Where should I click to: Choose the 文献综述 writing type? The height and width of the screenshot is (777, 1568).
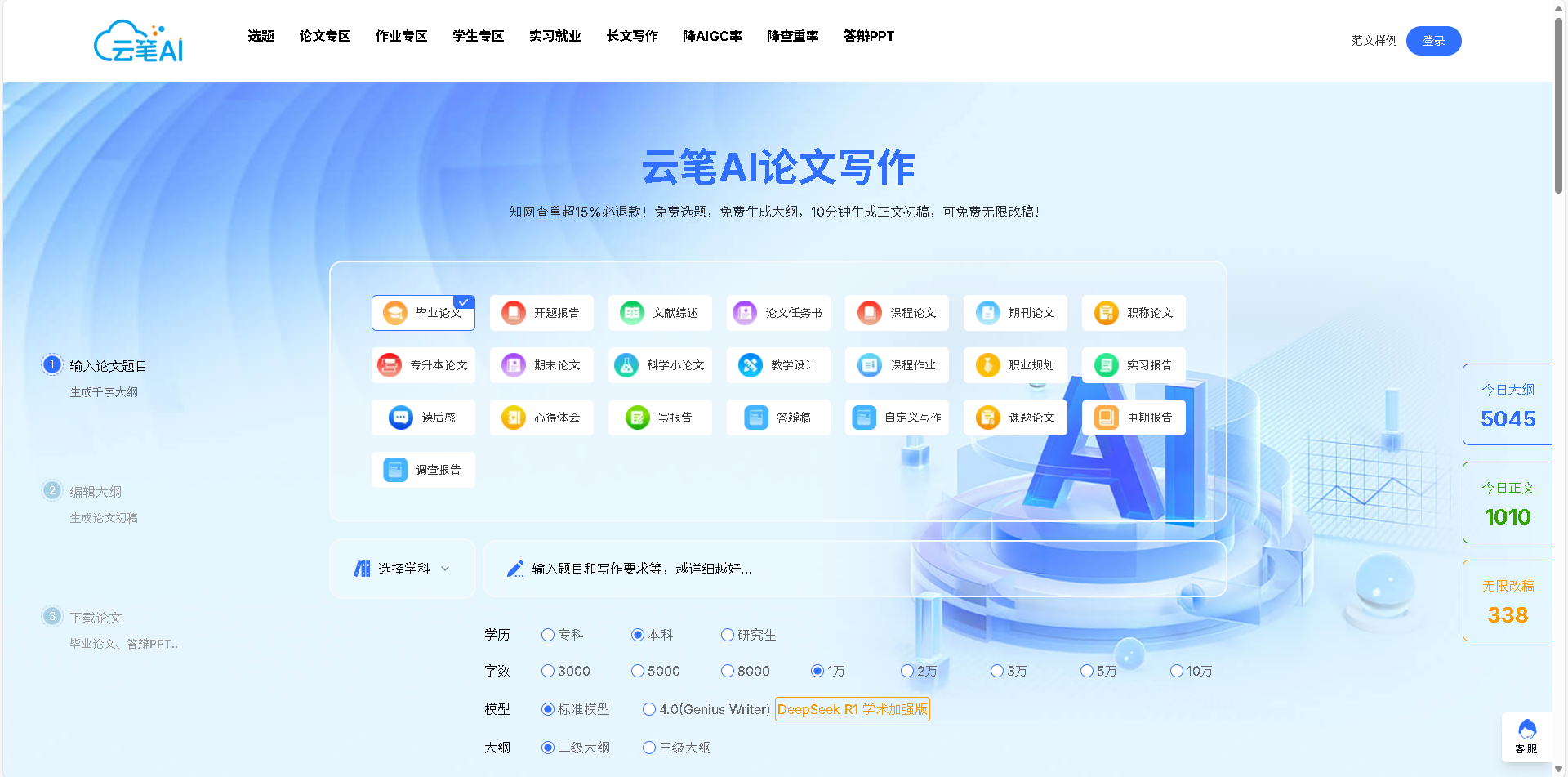click(x=659, y=313)
